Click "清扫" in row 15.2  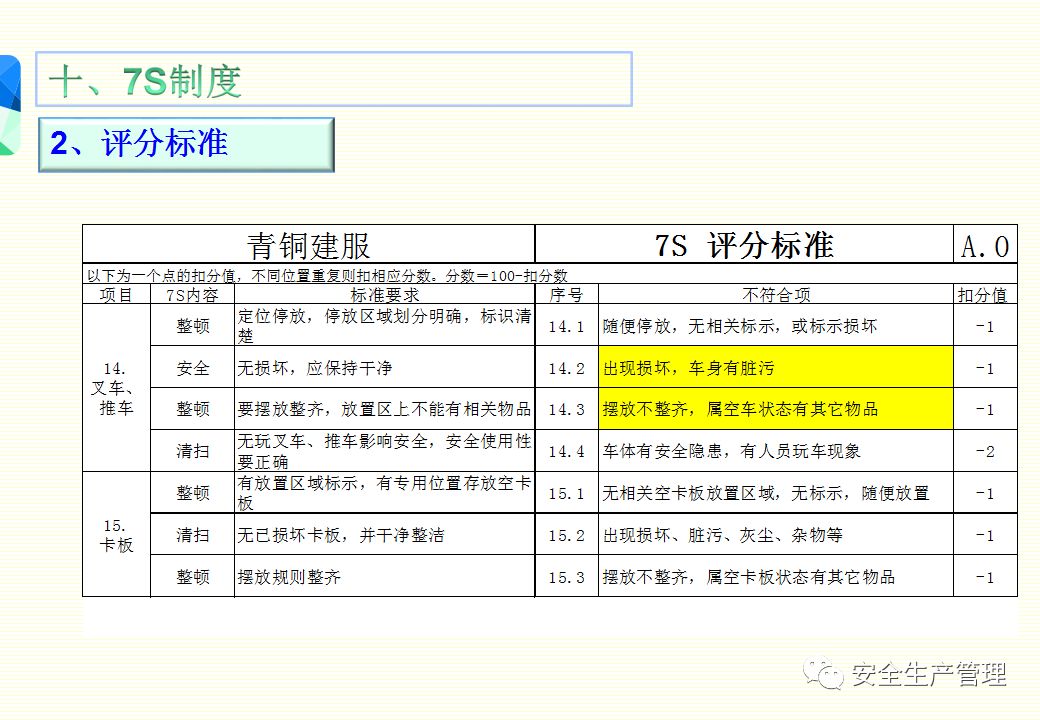click(x=192, y=534)
